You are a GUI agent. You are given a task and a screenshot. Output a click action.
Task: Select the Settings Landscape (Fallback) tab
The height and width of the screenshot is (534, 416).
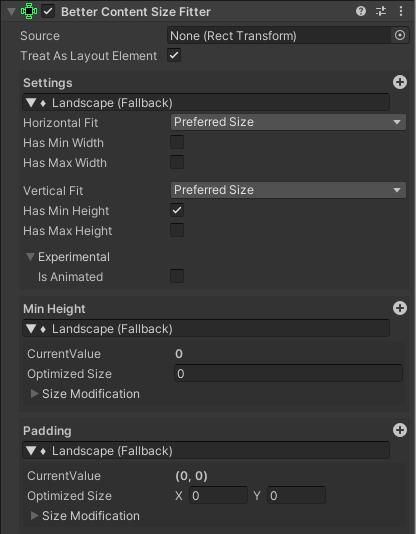206,103
